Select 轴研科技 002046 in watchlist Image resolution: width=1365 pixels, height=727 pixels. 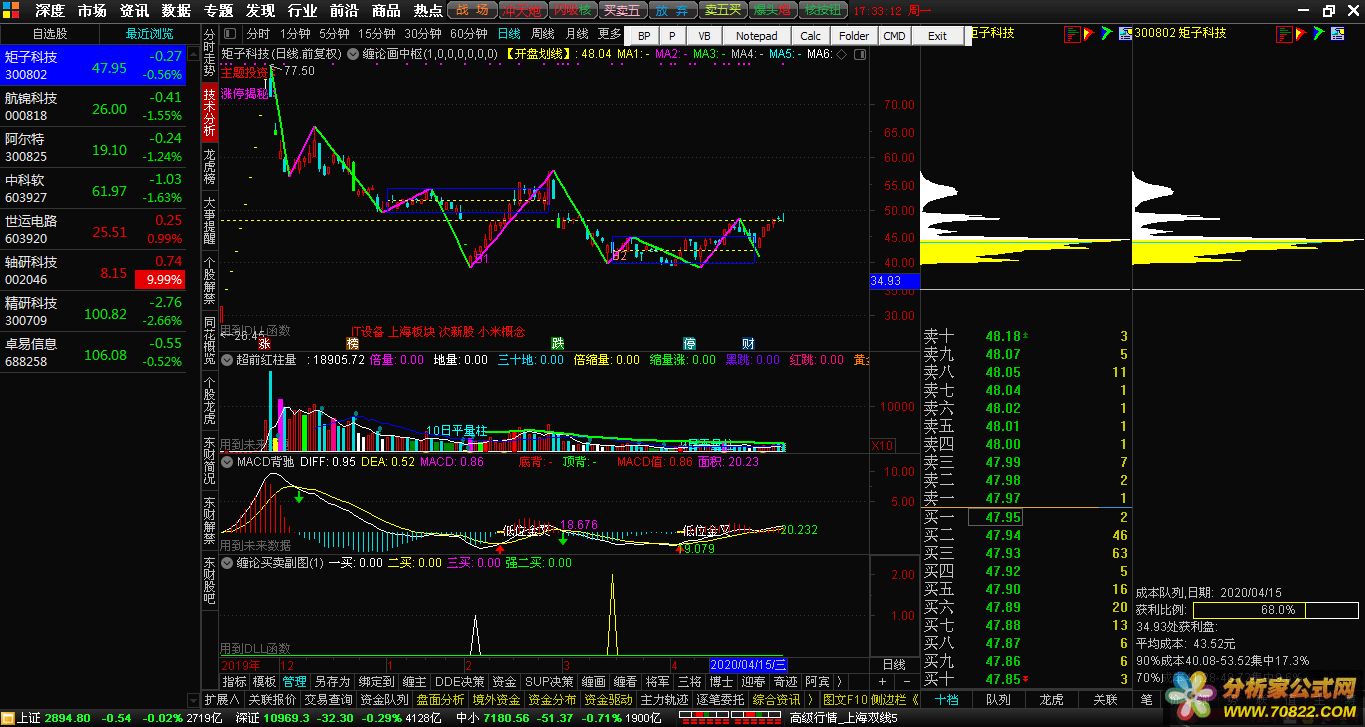point(93,270)
